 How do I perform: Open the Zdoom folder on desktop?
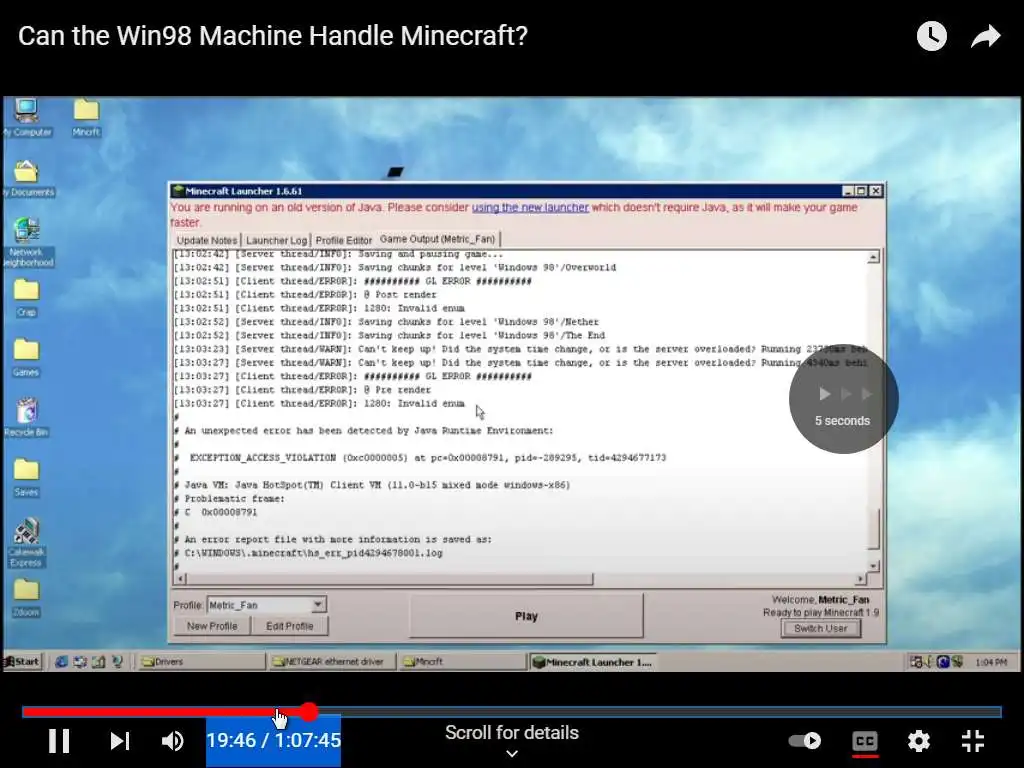[26, 598]
